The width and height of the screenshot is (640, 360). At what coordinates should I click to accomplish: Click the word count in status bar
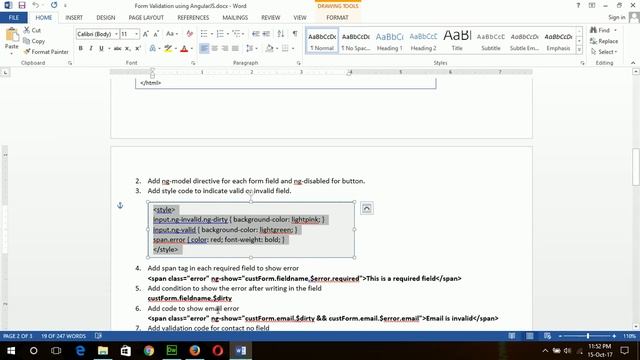pyautogui.click(x=63, y=336)
